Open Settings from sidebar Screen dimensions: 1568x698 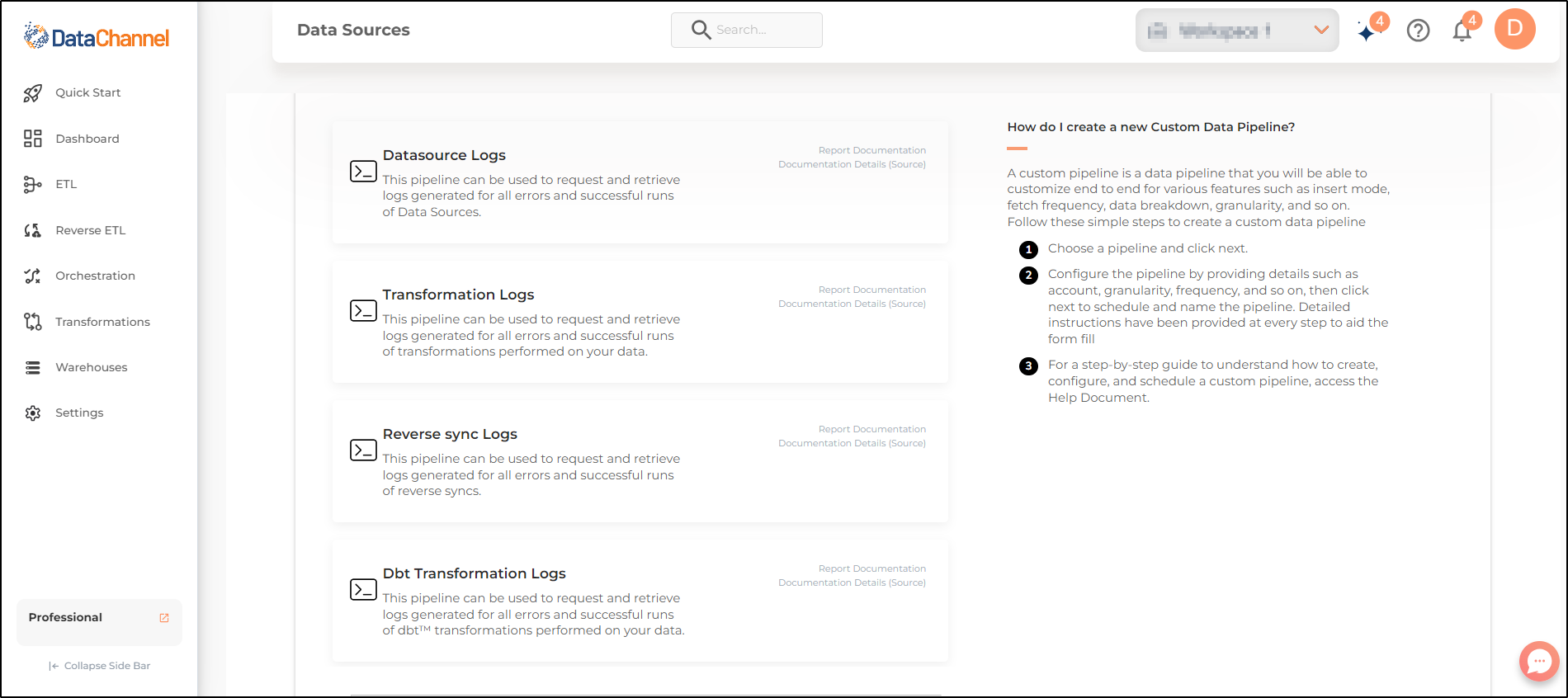click(79, 413)
